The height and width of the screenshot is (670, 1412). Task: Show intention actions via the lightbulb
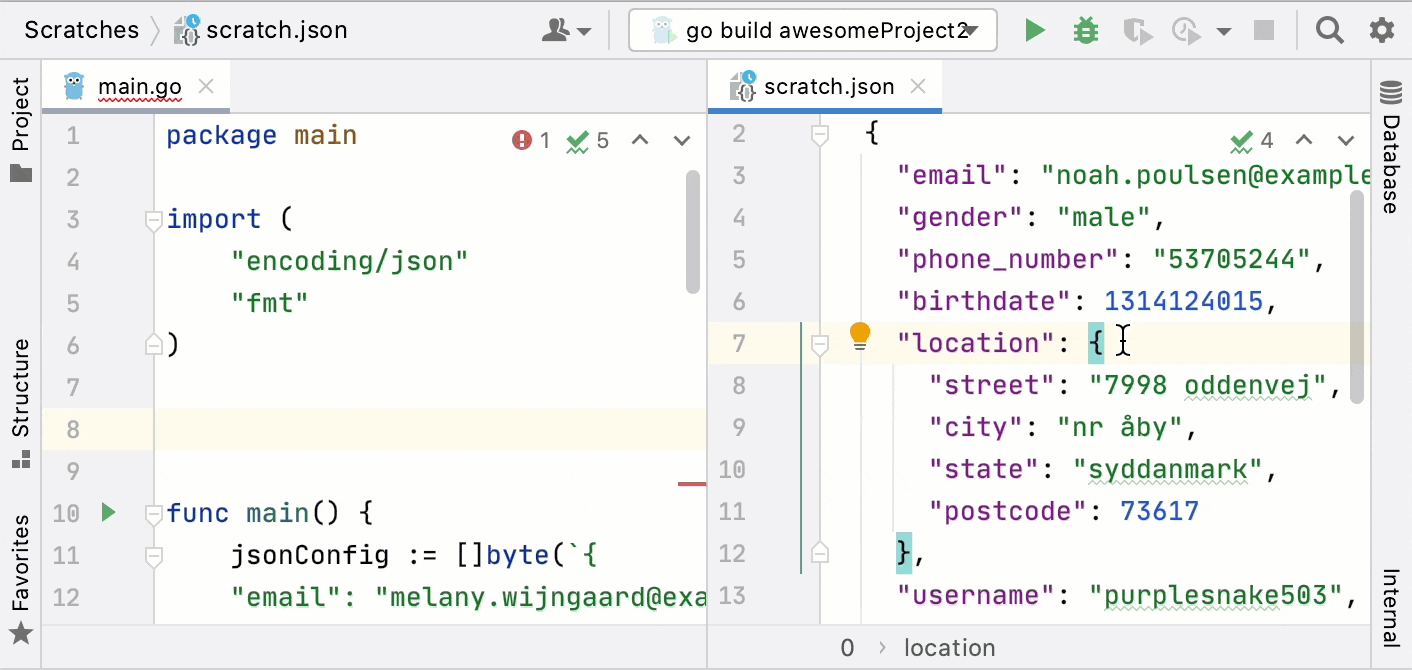pyautogui.click(x=860, y=335)
